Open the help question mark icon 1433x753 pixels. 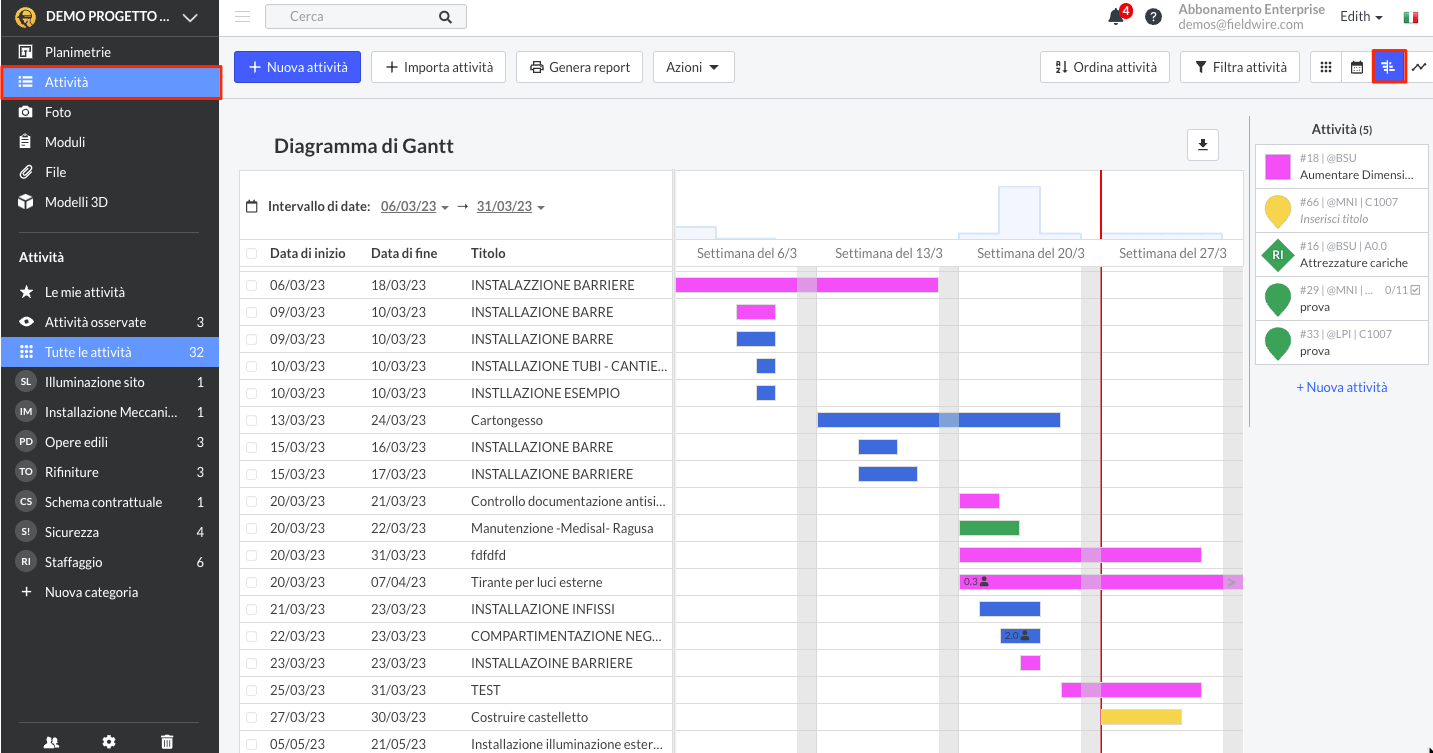1153,17
